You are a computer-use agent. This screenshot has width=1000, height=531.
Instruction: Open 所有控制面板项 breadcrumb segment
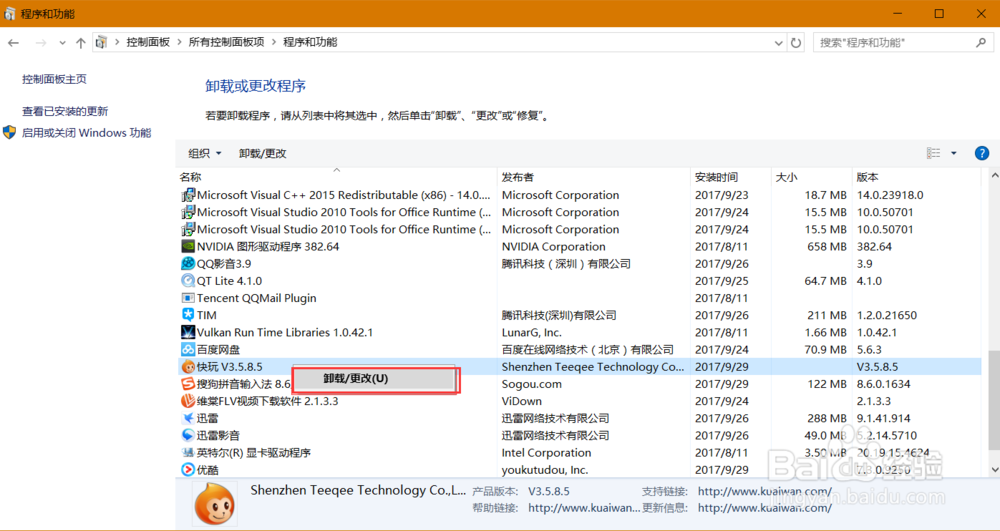click(226, 42)
